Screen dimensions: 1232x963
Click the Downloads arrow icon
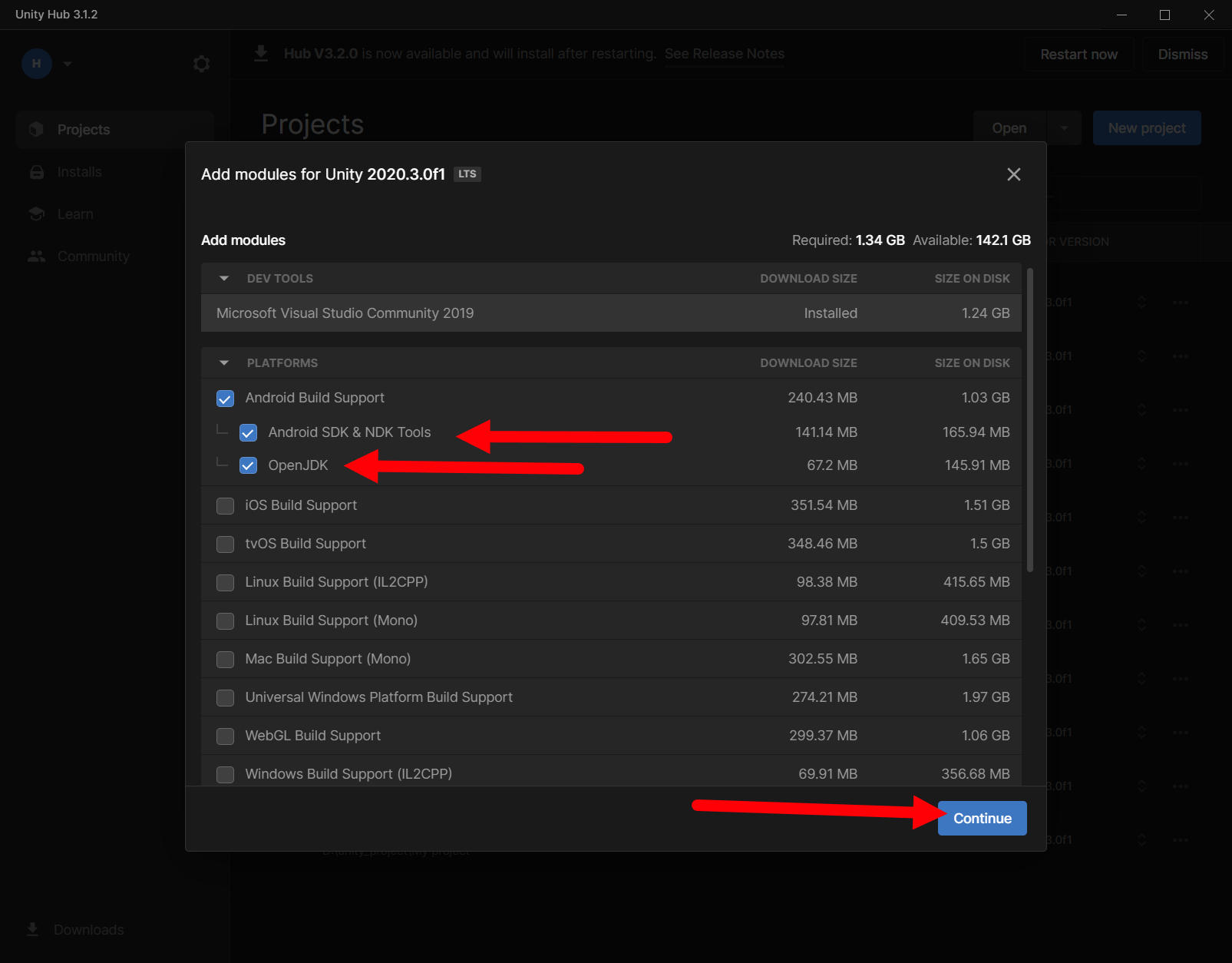point(32,930)
